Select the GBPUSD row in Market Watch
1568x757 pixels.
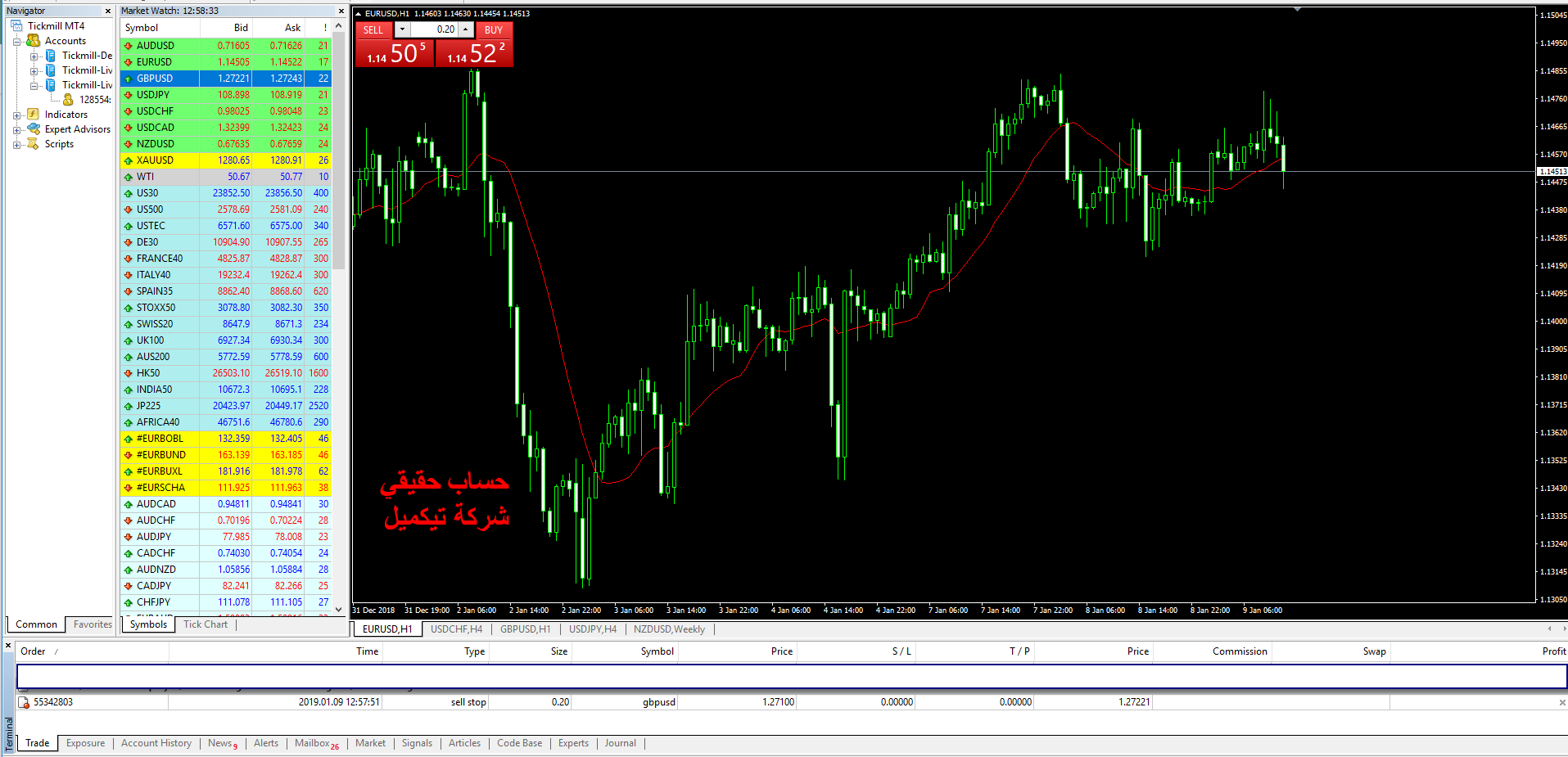coord(226,79)
